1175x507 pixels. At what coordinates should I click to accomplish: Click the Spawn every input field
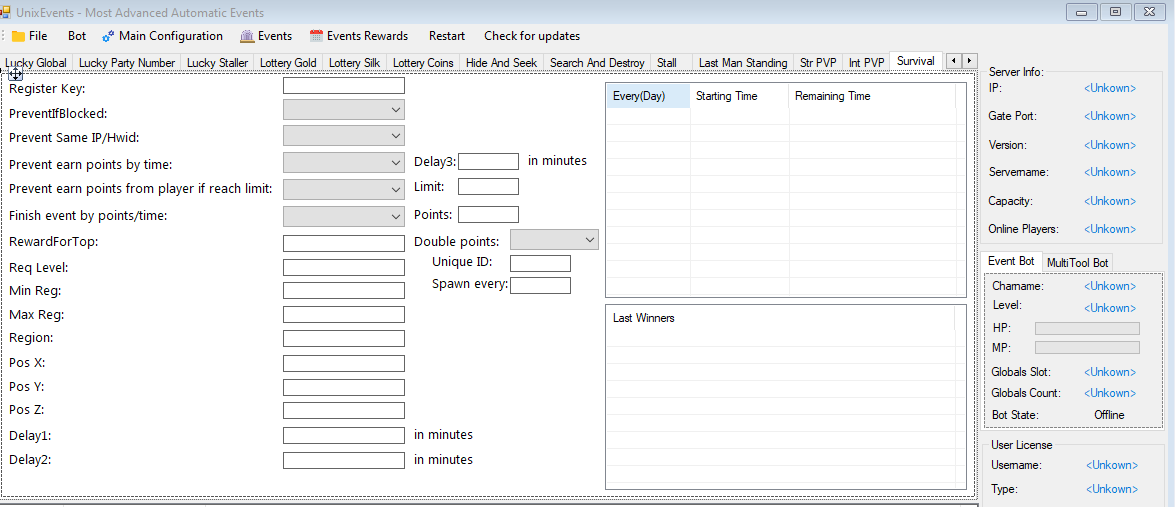pos(540,285)
